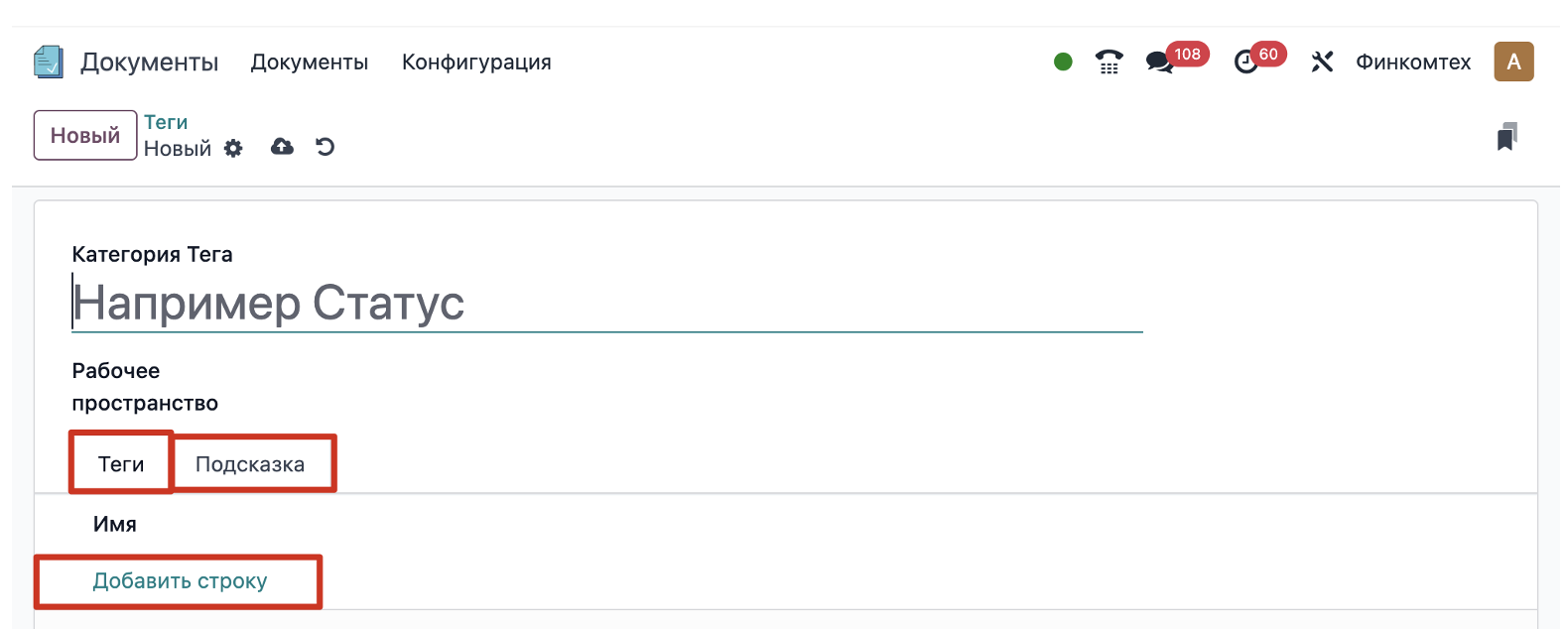Open the Документы menu item
Viewport: 1568px width, 629px height.
[x=309, y=62]
